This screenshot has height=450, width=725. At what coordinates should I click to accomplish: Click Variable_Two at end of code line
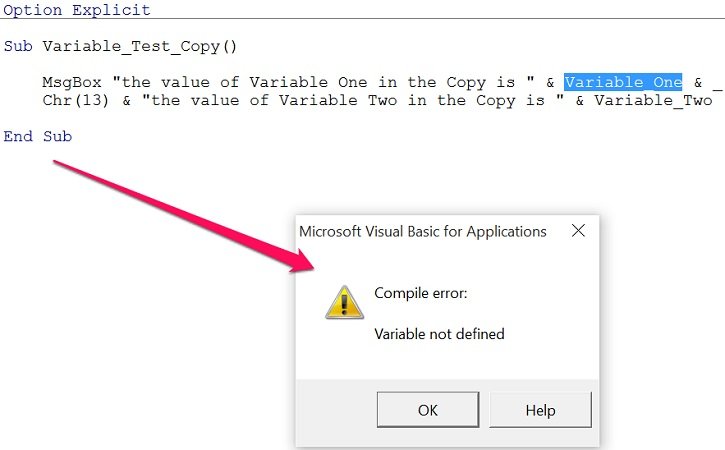653,100
